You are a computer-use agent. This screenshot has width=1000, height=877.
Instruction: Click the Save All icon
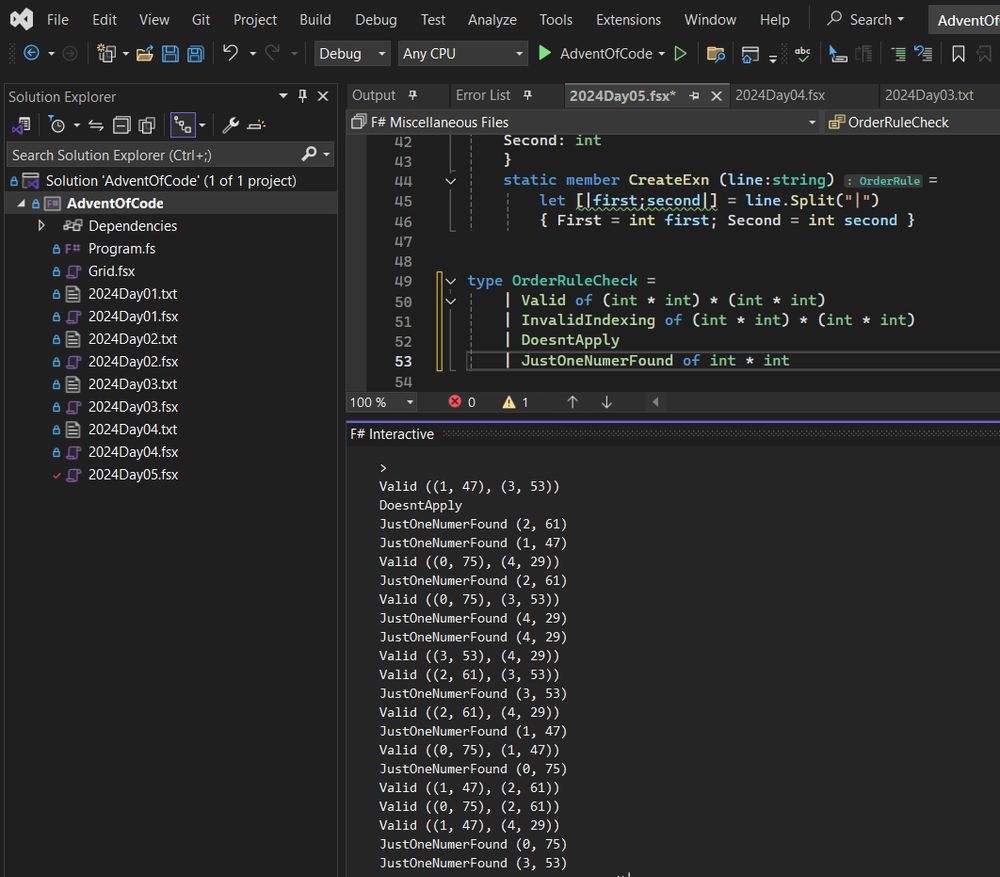195,54
